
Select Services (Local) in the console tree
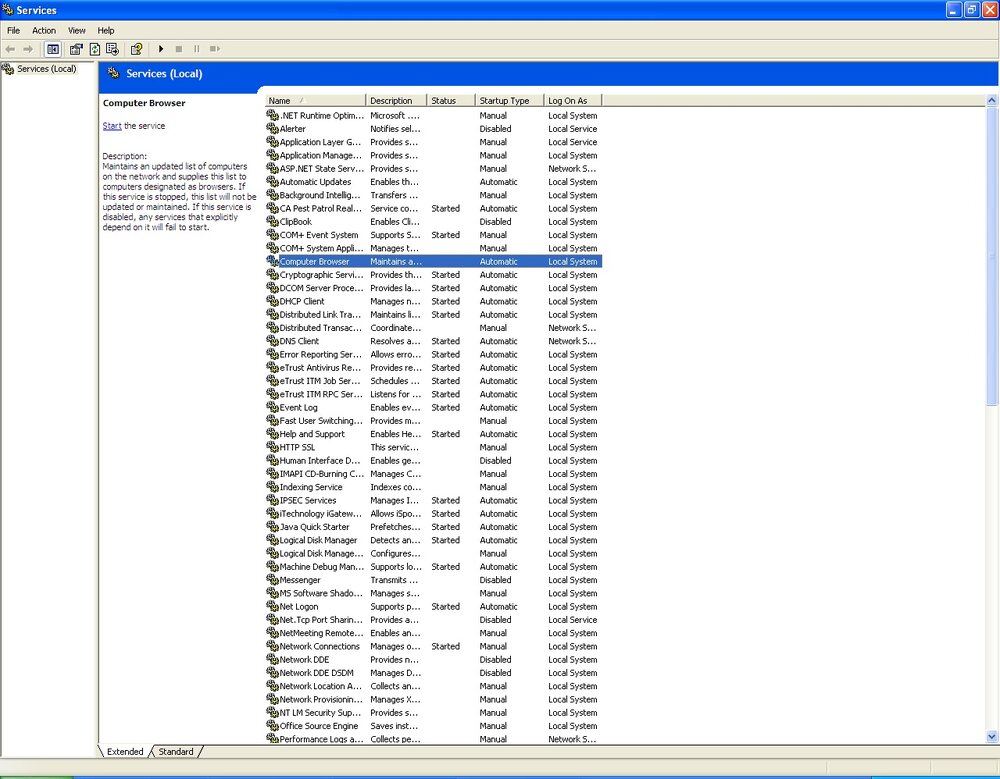[47, 69]
